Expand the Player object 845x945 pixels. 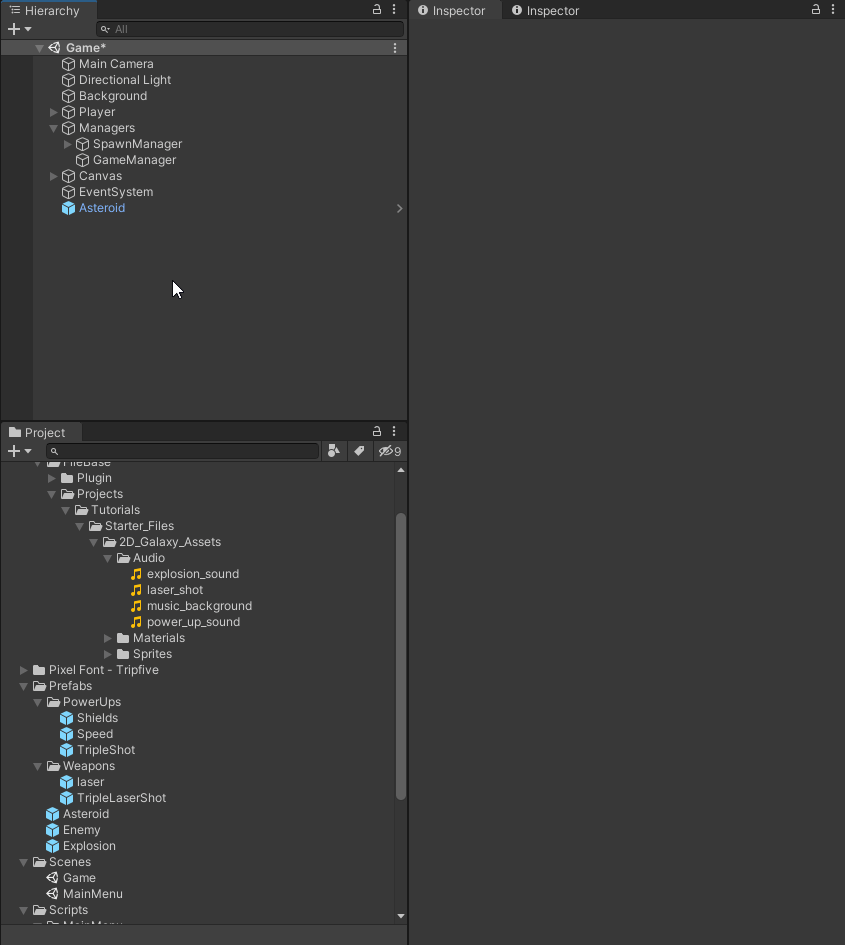coord(53,112)
